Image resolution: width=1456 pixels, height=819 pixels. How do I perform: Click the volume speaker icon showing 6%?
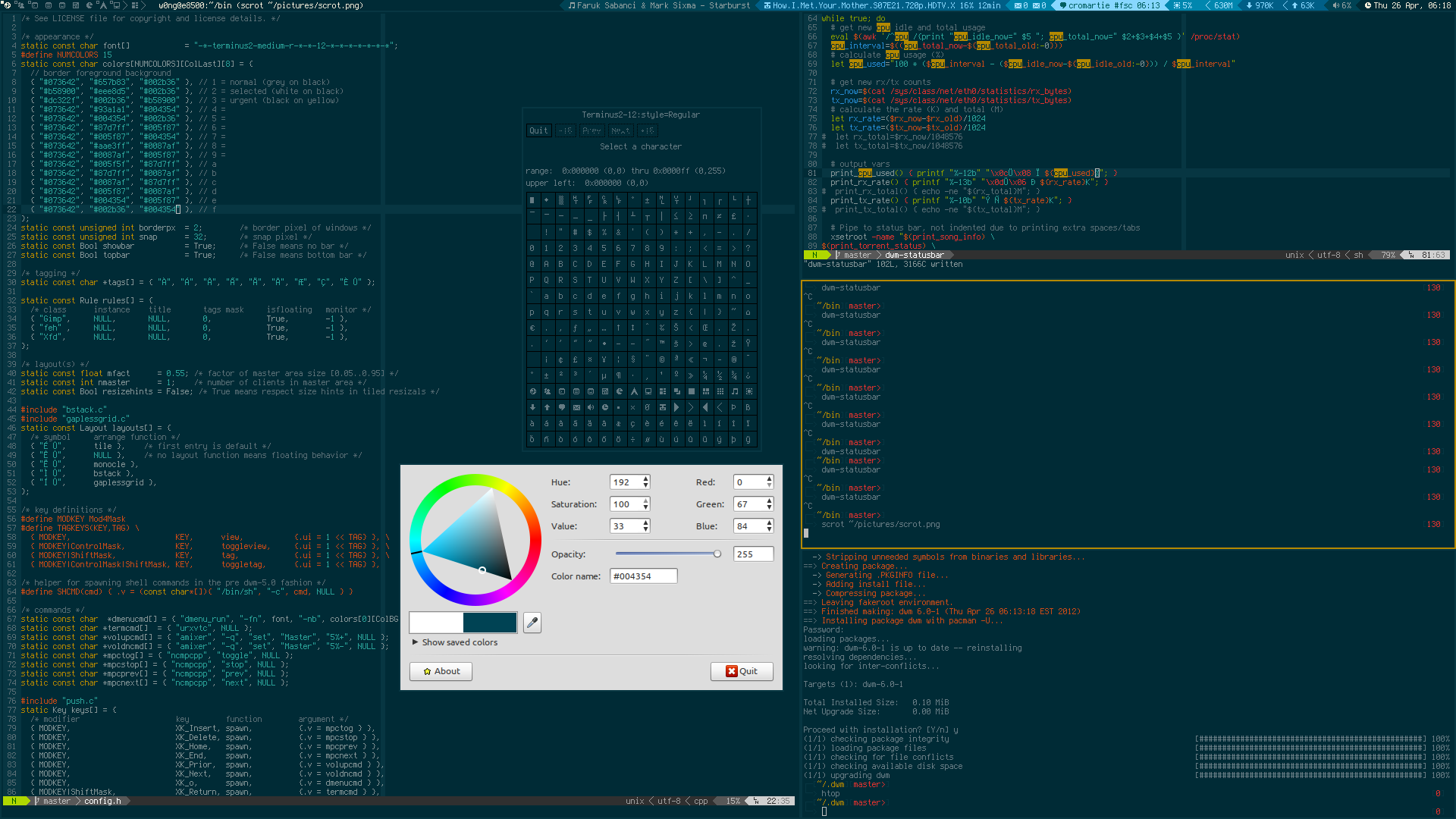1335,5
